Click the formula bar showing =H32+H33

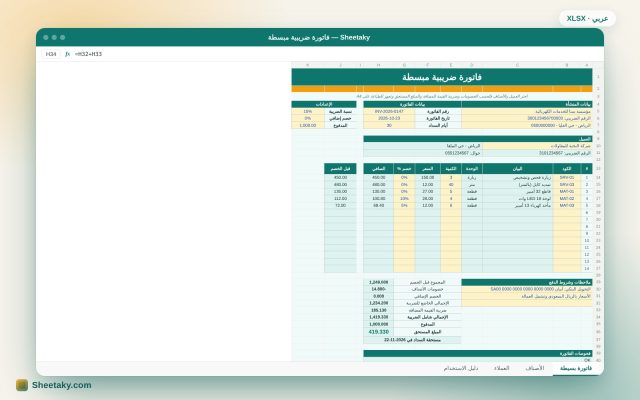(x=88, y=54)
